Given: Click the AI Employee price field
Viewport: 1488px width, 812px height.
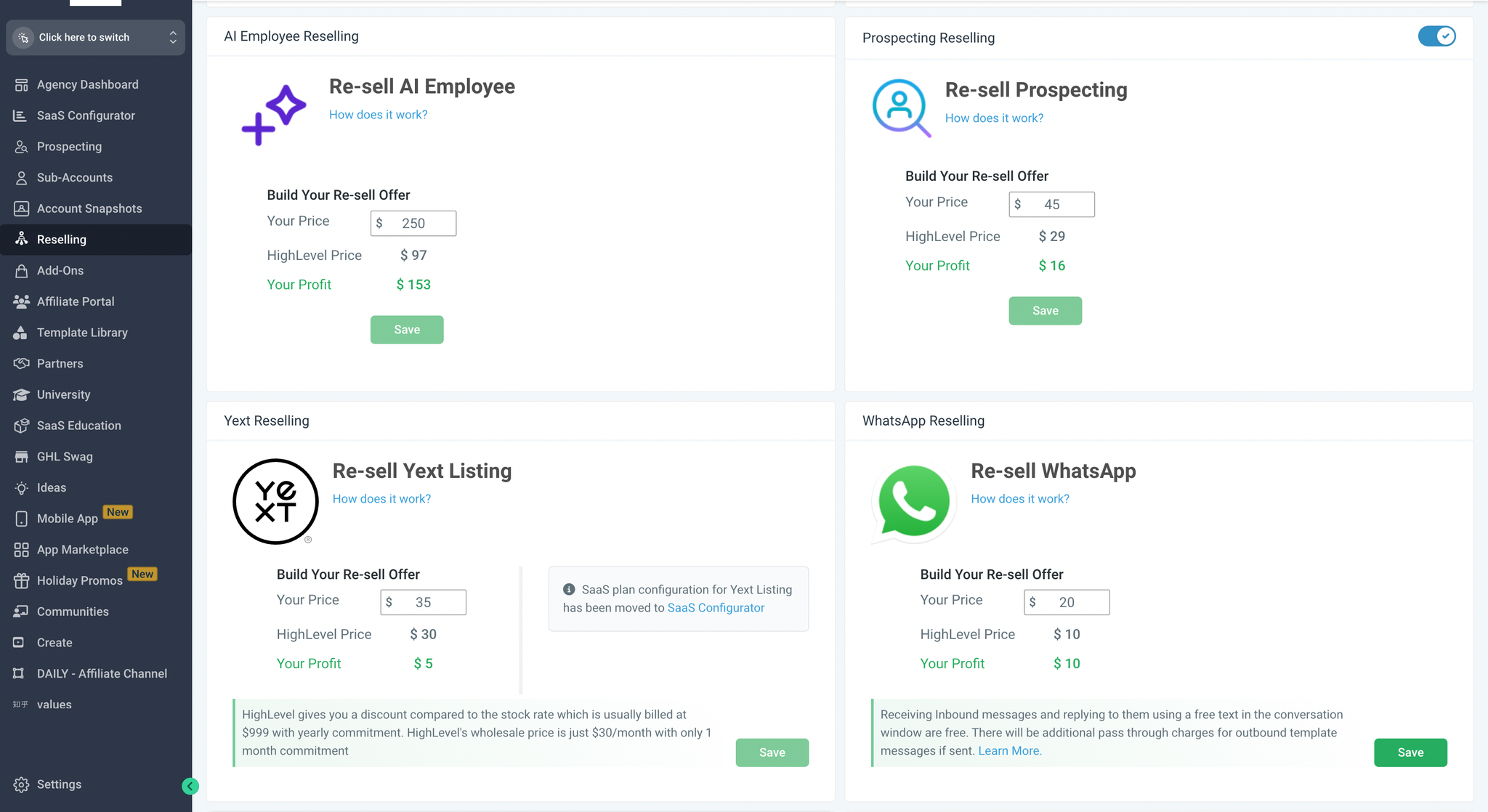Looking at the screenshot, I should [x=413, y=223].
